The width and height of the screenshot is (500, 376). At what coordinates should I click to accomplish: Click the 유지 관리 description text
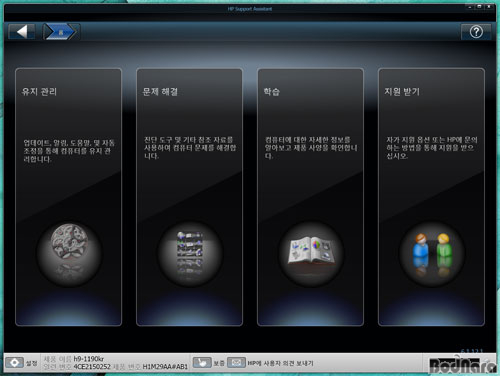coord(69,151)
